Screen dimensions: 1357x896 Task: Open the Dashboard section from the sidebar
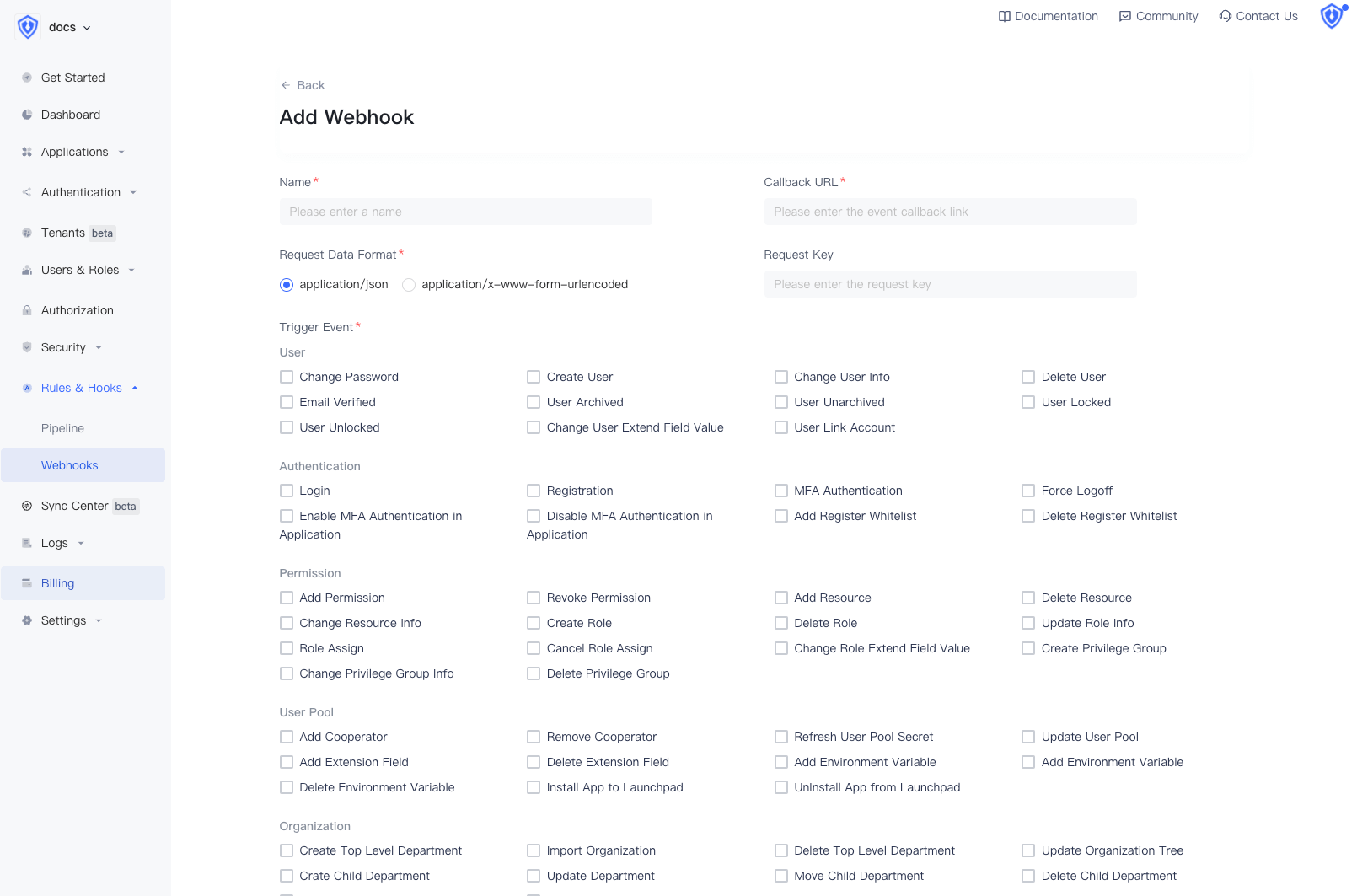click(71, 115)
